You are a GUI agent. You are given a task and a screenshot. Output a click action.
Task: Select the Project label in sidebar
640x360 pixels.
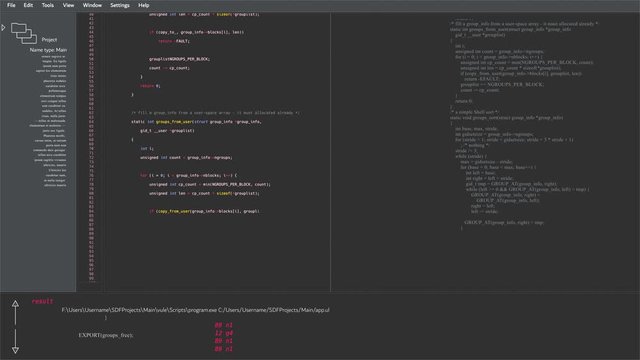(49, 40)
